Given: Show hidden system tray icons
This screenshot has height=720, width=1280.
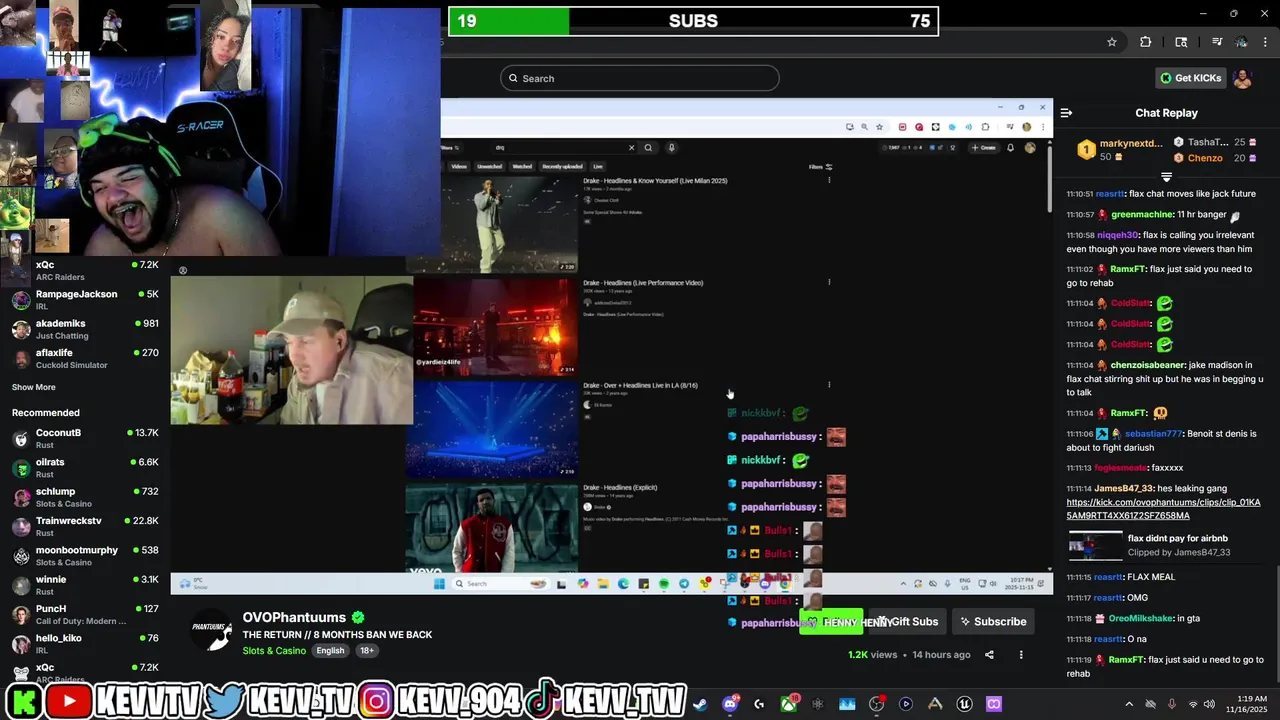Looking at the screenshot, I should click(1129, 704).
